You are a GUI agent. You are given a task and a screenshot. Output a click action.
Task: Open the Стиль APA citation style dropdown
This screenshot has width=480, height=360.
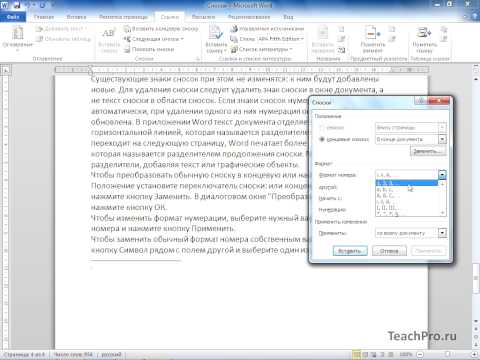[x=267, y=39]
